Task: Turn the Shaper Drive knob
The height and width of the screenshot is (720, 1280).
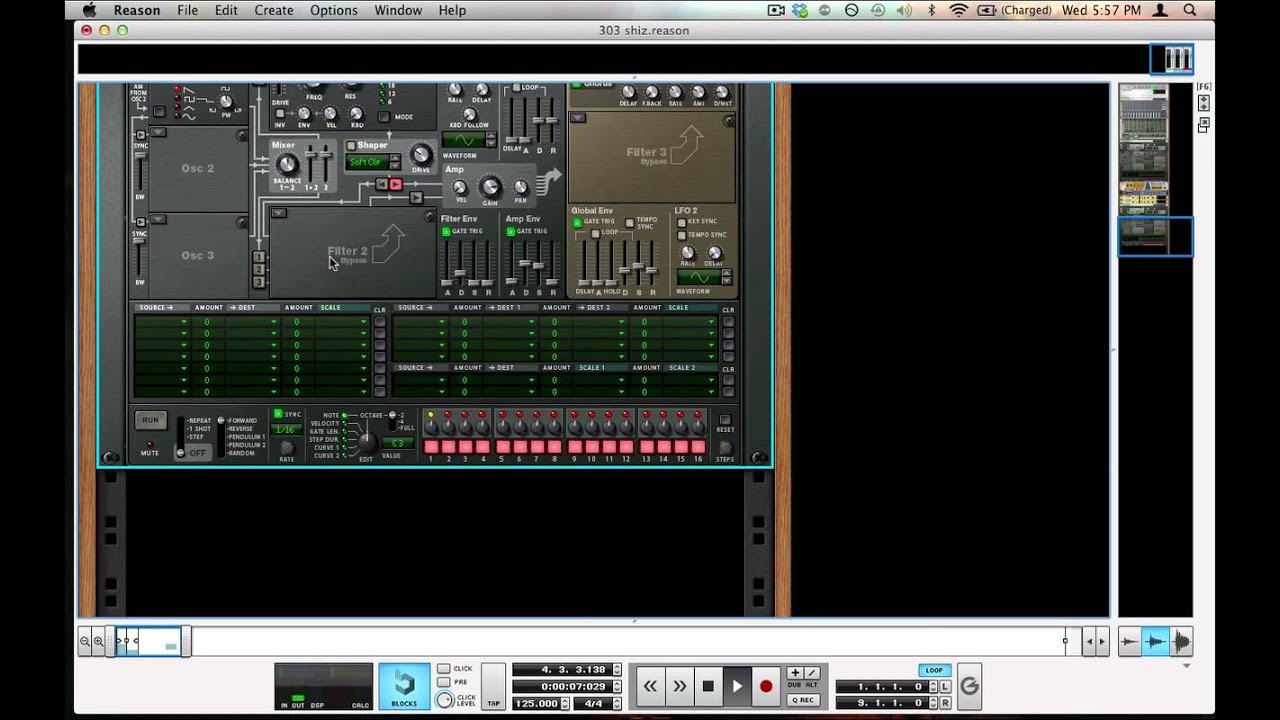Action: (421, 155)
